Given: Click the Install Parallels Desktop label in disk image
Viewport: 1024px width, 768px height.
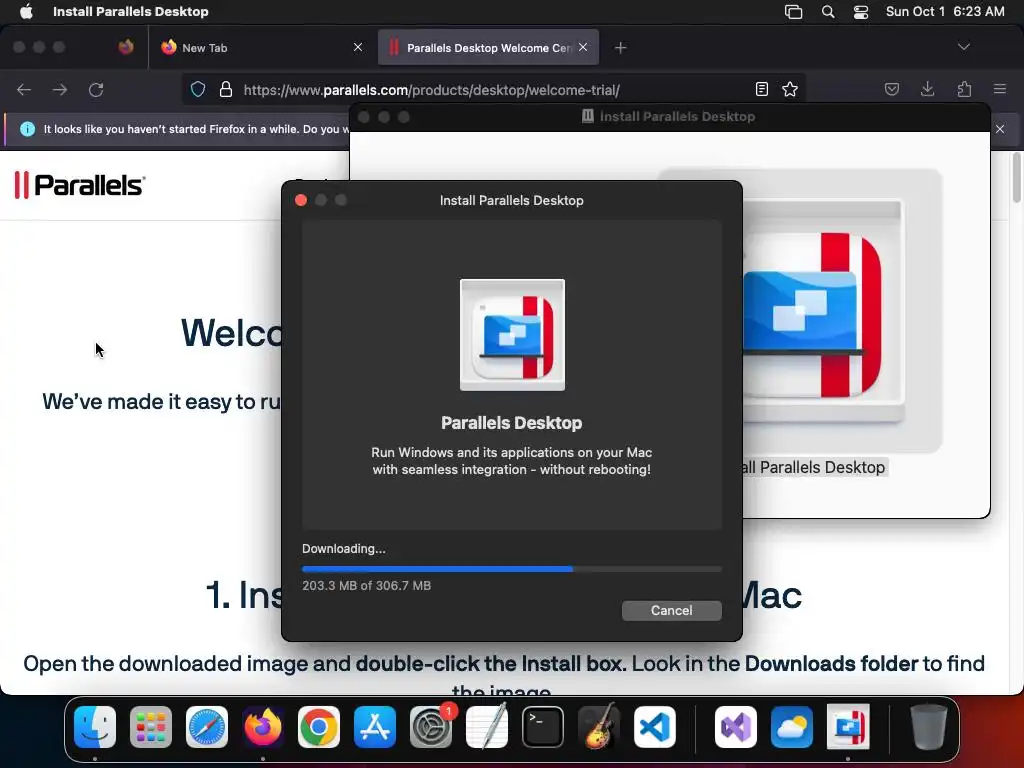Looking at the screenshot, I should tap(815, 468).
